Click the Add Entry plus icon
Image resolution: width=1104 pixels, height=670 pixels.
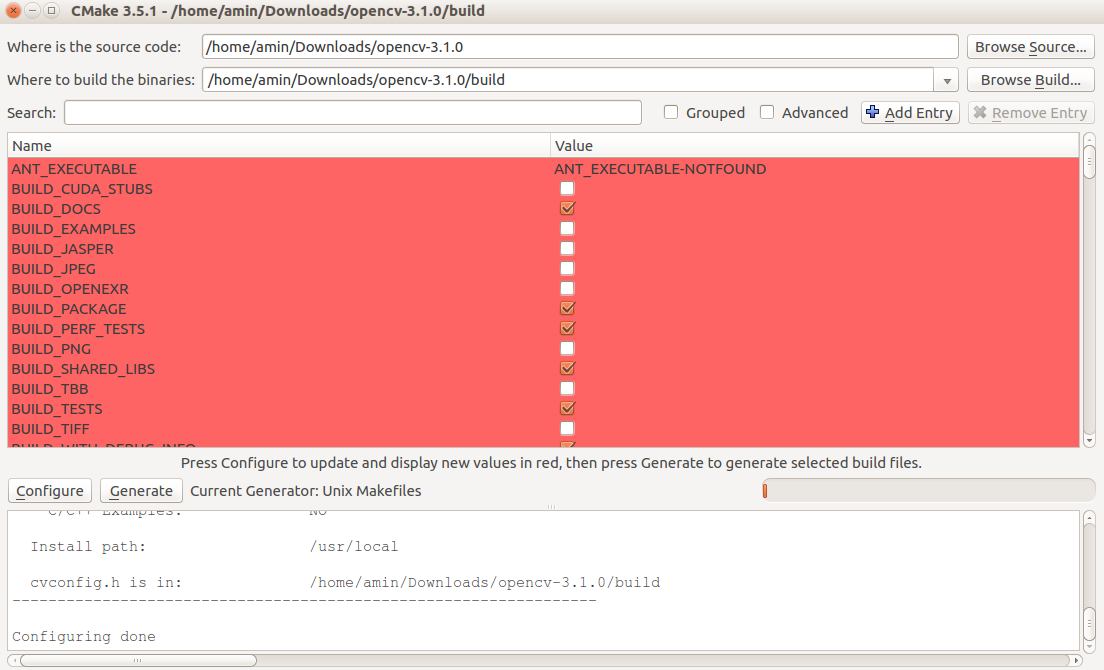tap(872, 112)
